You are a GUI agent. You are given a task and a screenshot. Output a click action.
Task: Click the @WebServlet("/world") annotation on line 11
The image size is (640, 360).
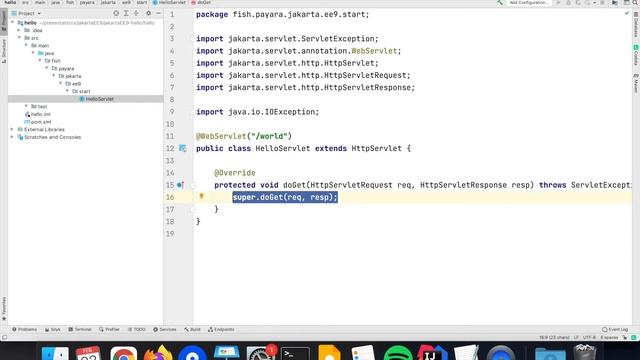click(244, 136)
